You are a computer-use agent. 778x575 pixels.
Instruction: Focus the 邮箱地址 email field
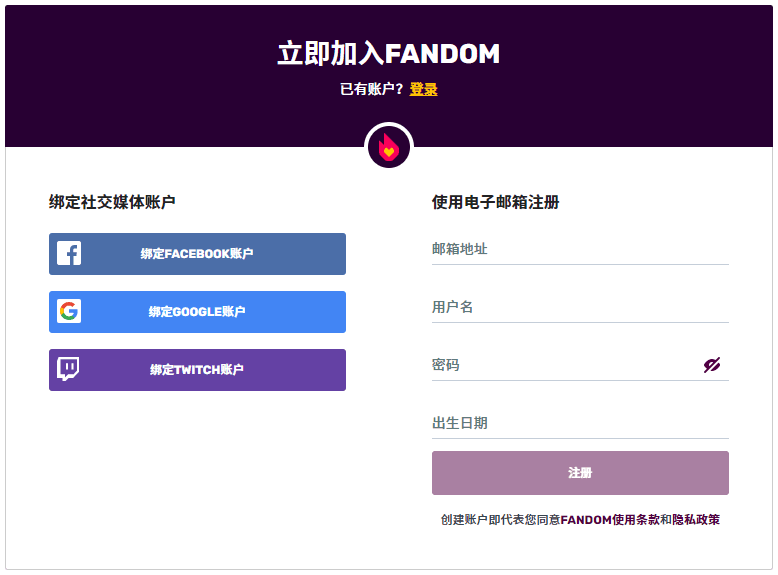coord(580,249)
